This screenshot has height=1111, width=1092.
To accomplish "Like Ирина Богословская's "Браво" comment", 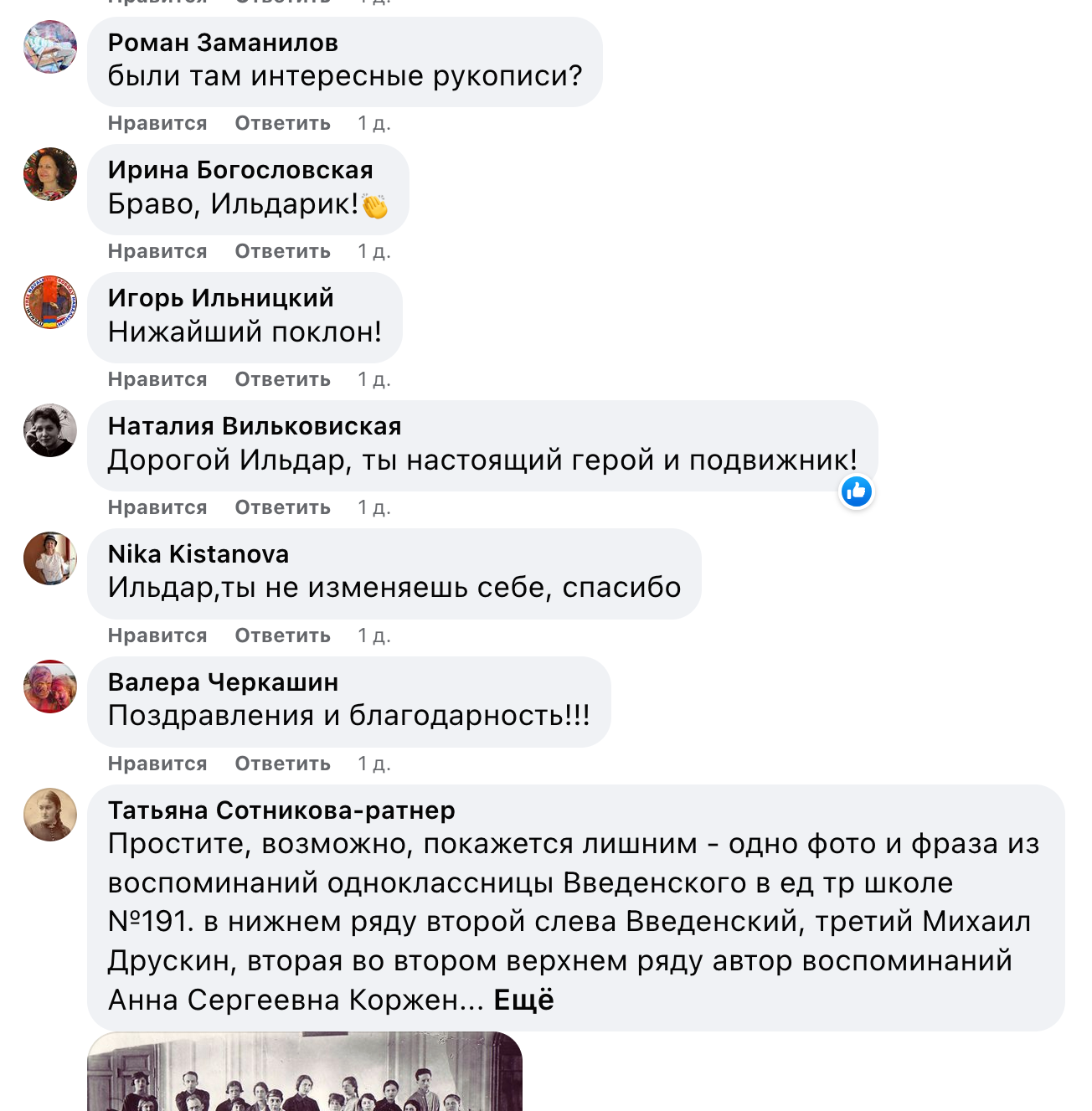I will click(157, 251).
